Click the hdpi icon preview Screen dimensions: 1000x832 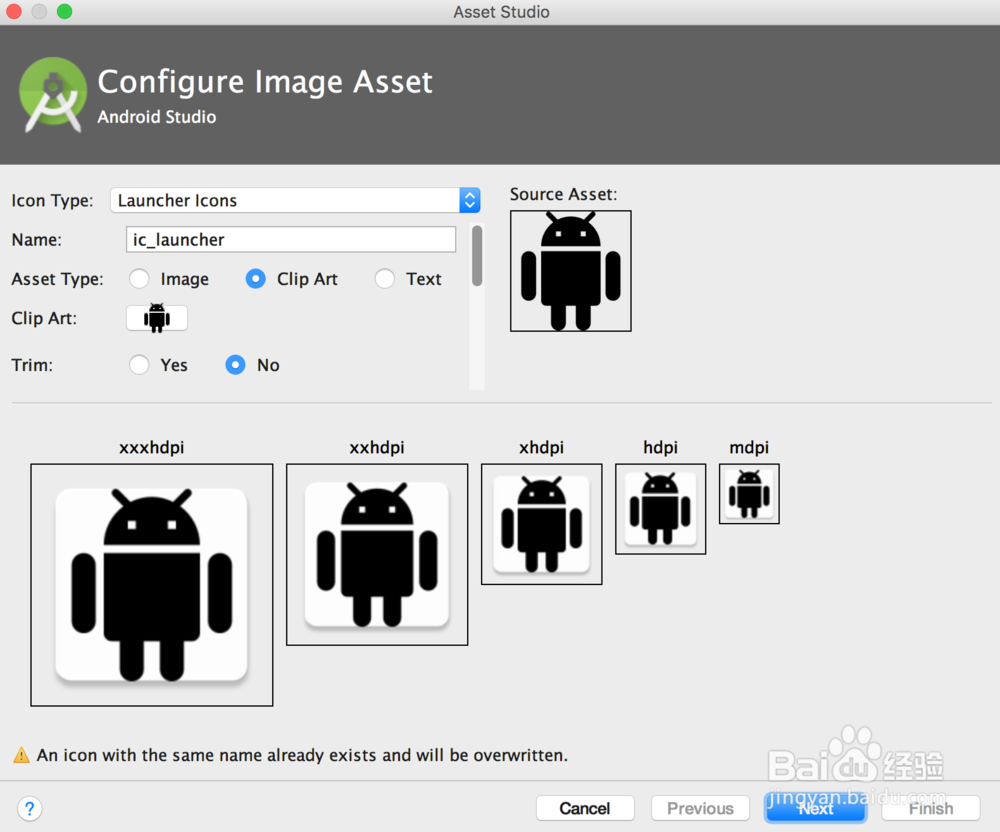(x=661, y=509)
